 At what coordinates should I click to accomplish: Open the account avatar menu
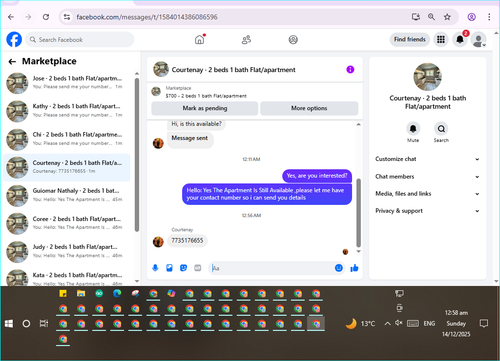point(478,40)
